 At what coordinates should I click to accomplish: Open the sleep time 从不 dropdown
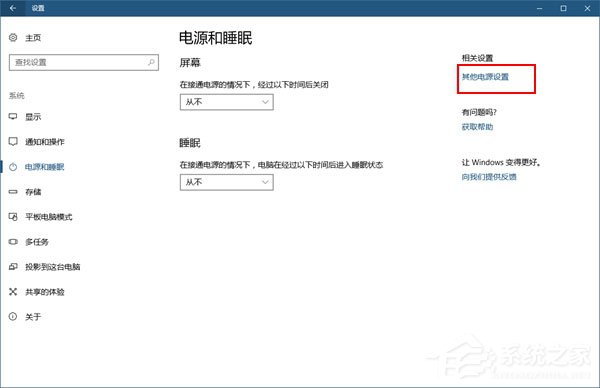point(227,182)
